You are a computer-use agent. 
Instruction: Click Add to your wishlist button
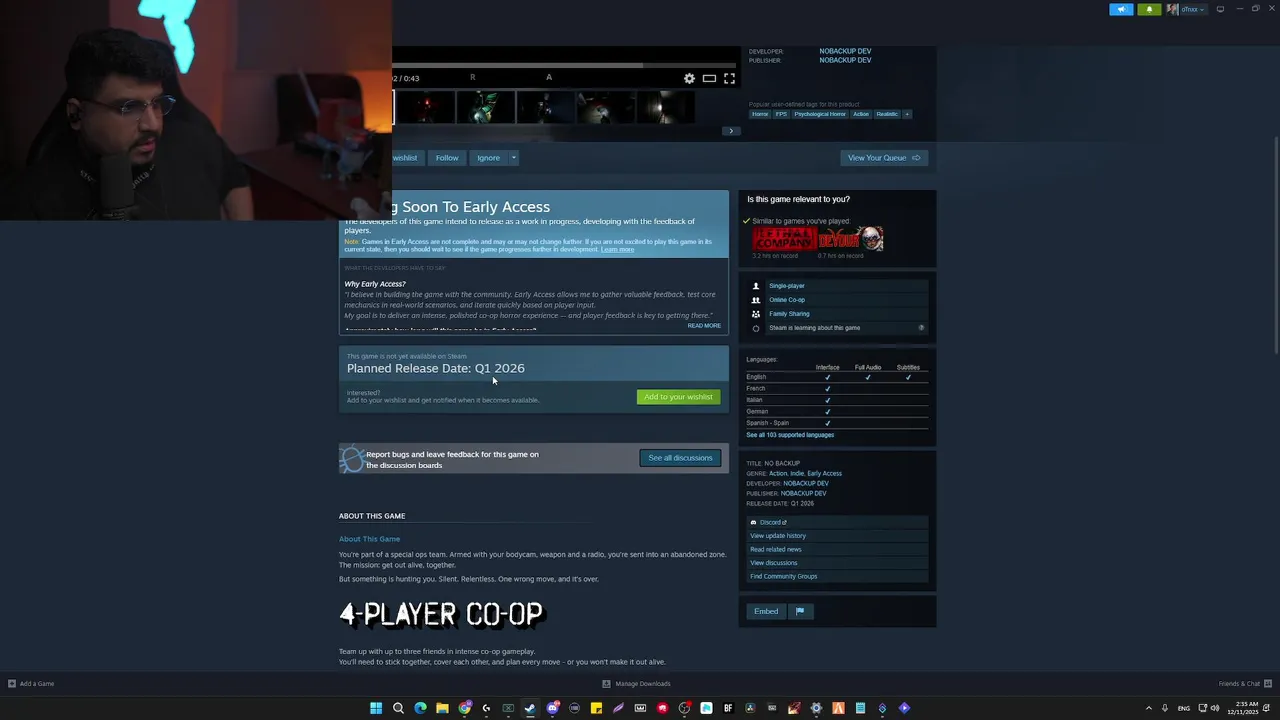[x=678, y=397]
